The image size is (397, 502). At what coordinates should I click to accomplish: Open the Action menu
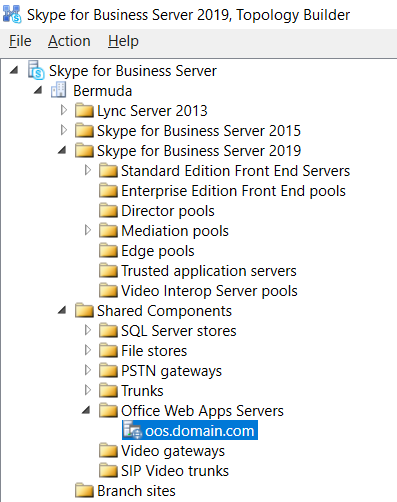coord(69,41)
